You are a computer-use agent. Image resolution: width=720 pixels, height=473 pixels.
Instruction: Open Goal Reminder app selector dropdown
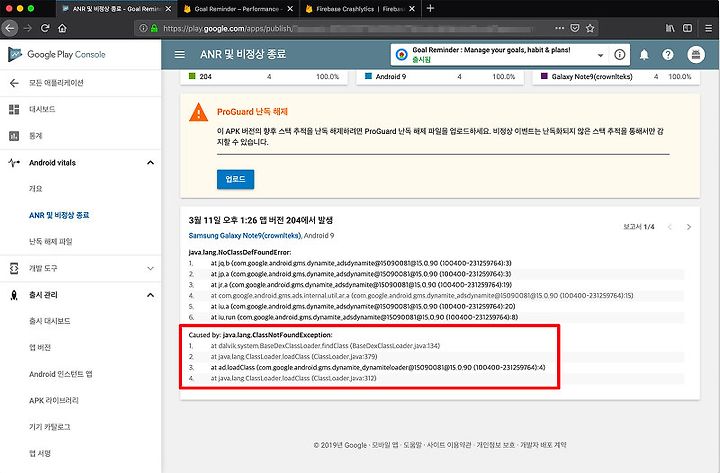(600, 55)
